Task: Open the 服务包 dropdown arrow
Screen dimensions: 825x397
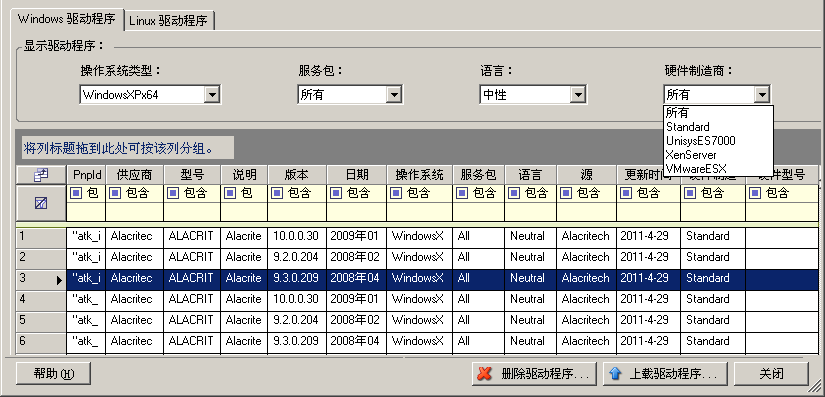Action: tap(394, 95)
